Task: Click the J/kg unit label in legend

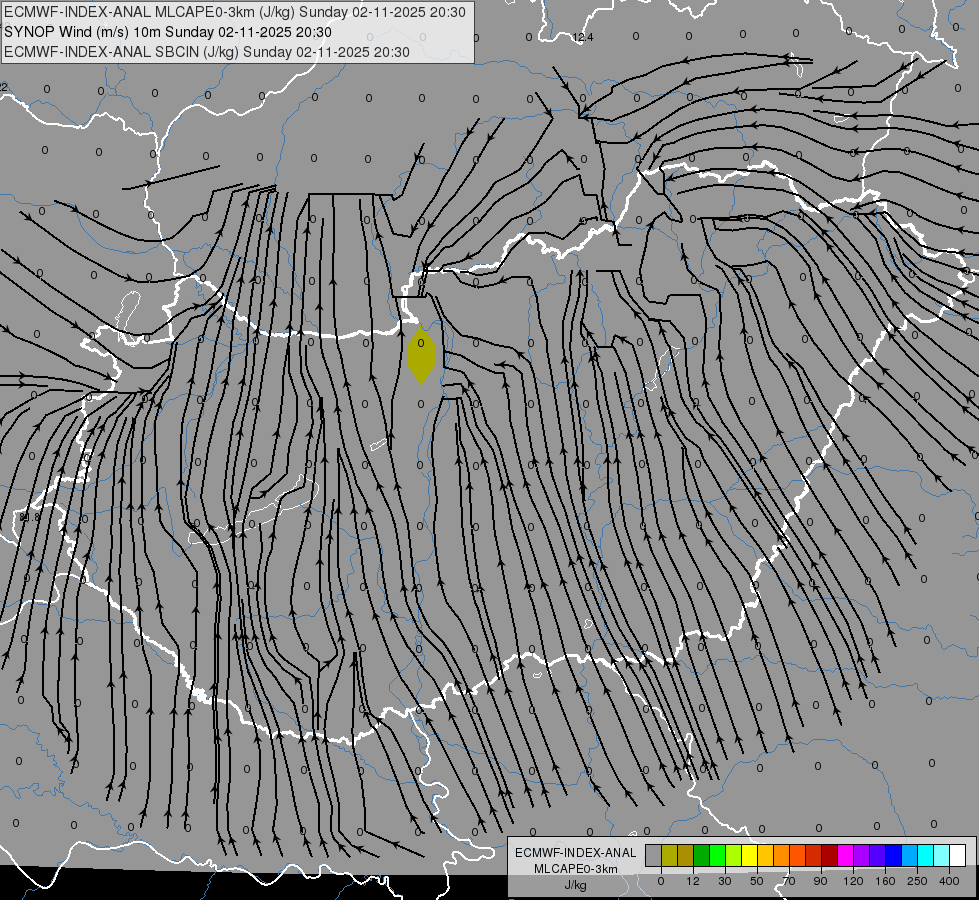Action: coord(576,885)
